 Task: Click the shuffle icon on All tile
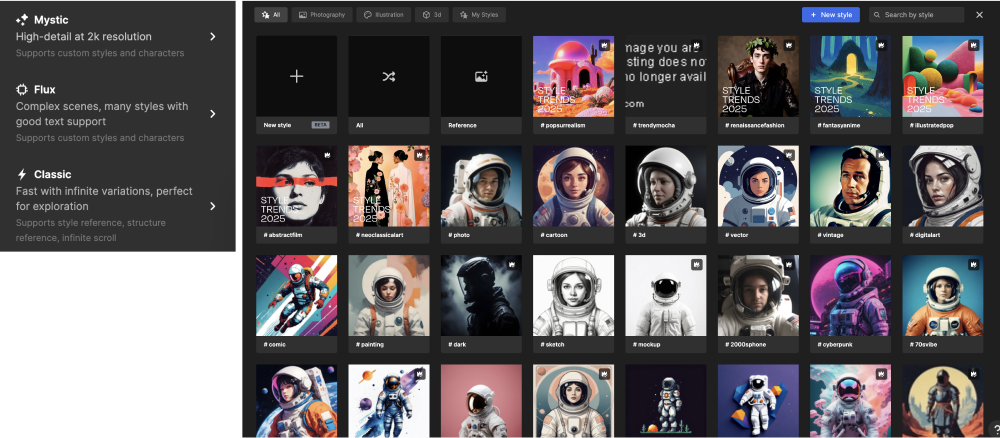[388, 77]
